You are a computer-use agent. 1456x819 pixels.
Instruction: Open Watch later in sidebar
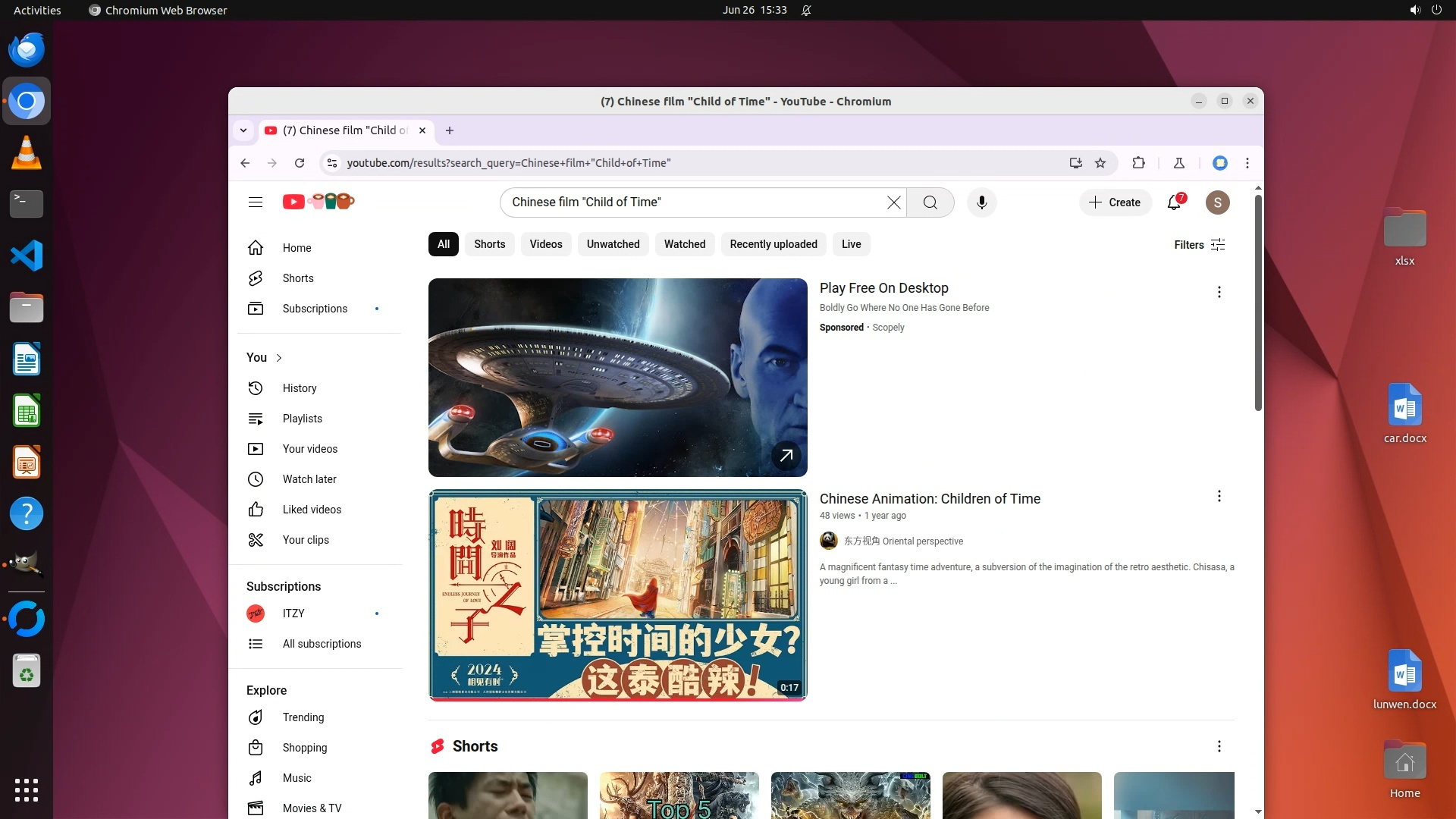point(309,479)
